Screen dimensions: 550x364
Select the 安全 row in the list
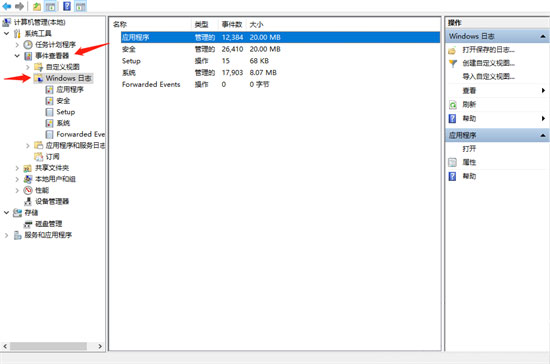(x=280, y=49)
